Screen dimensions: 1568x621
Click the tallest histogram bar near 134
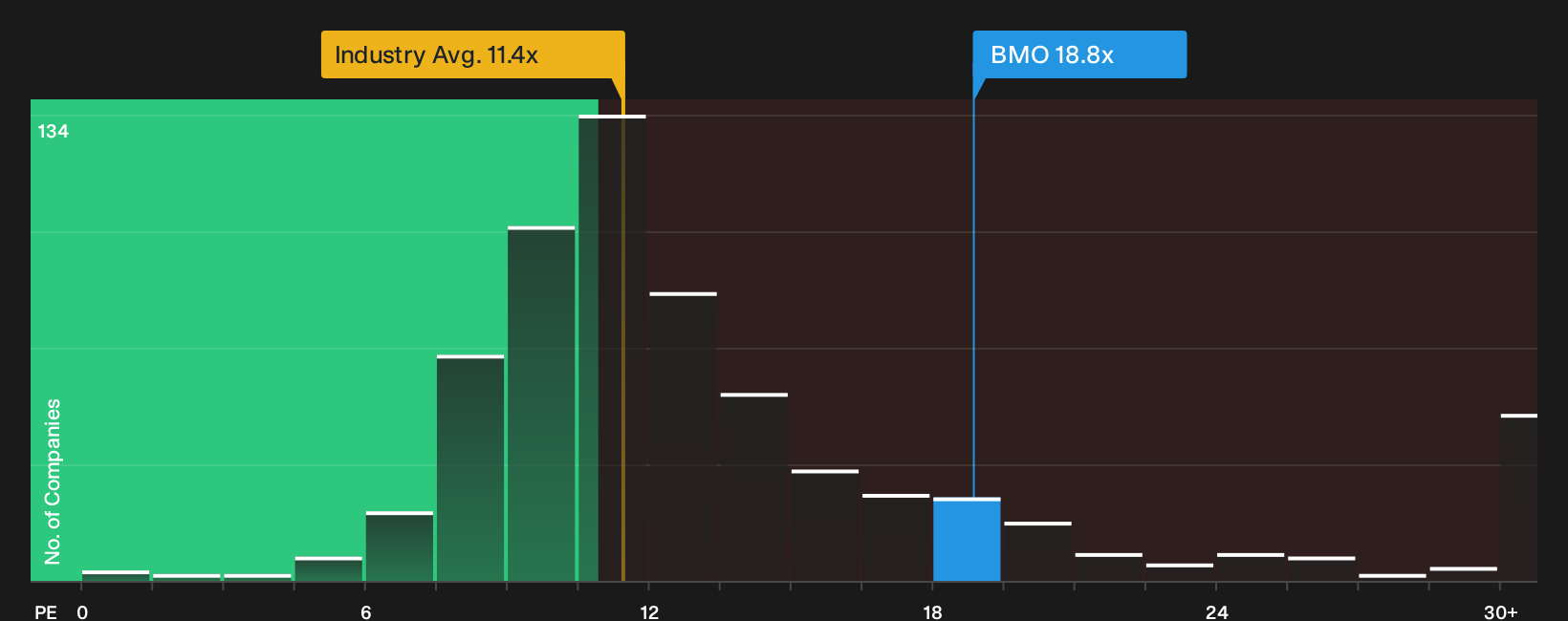[x=612, y=348]
